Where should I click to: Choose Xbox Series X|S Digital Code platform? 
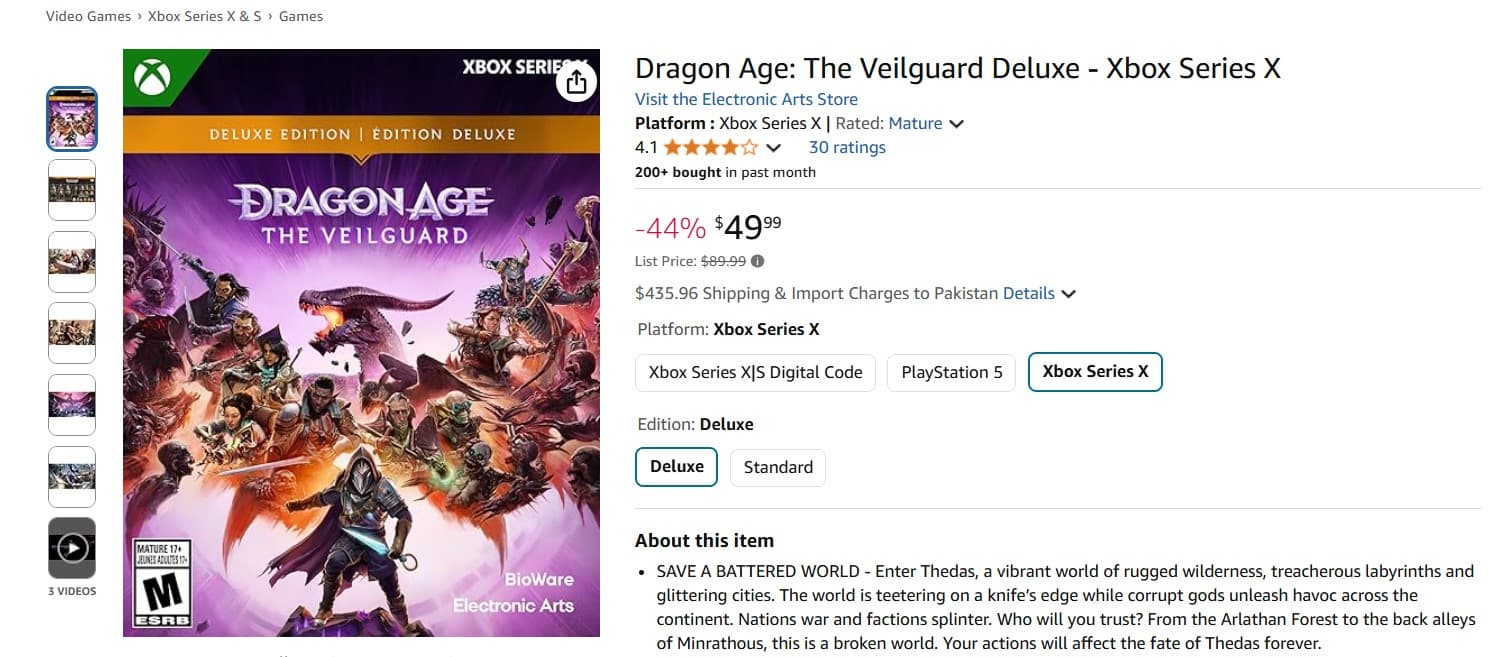(755, 372)
